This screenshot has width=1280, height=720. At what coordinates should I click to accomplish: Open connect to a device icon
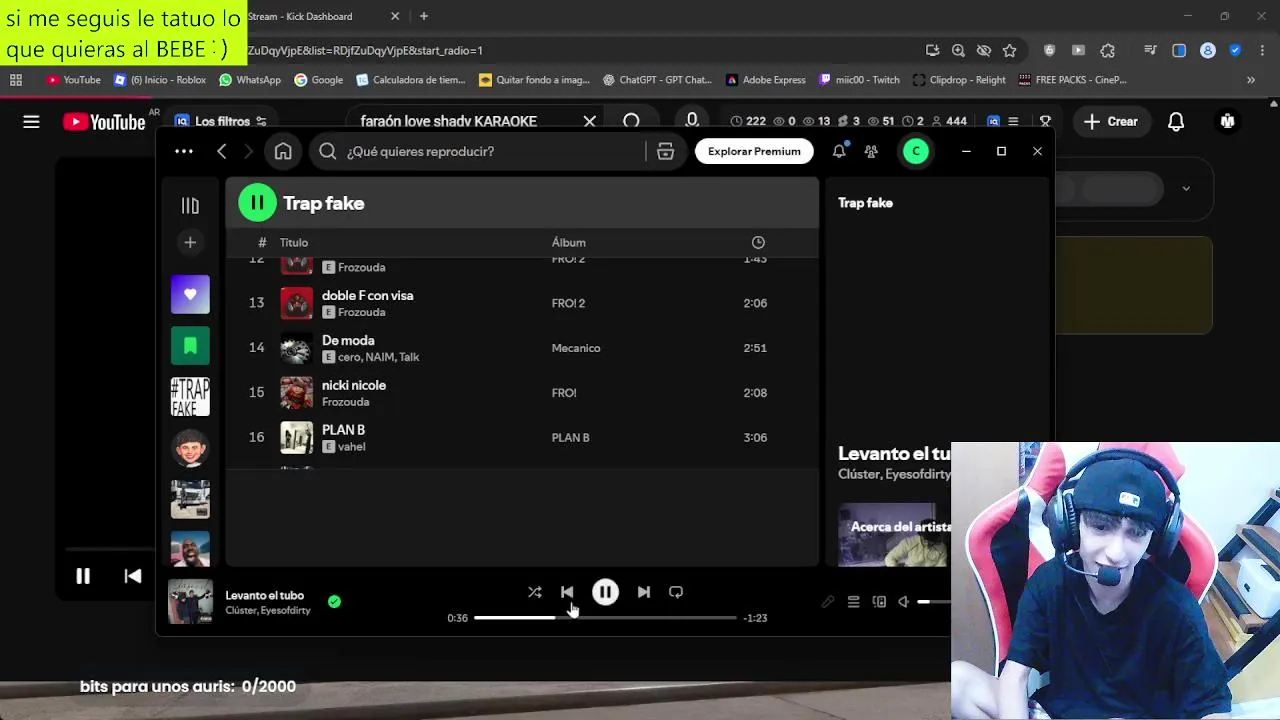point(879,602)
